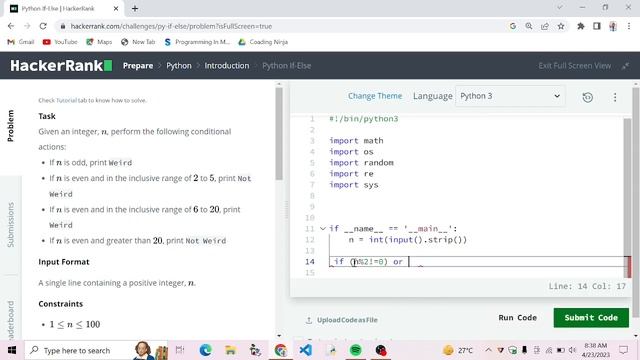Click the Tutorial link in hint text

66,100
